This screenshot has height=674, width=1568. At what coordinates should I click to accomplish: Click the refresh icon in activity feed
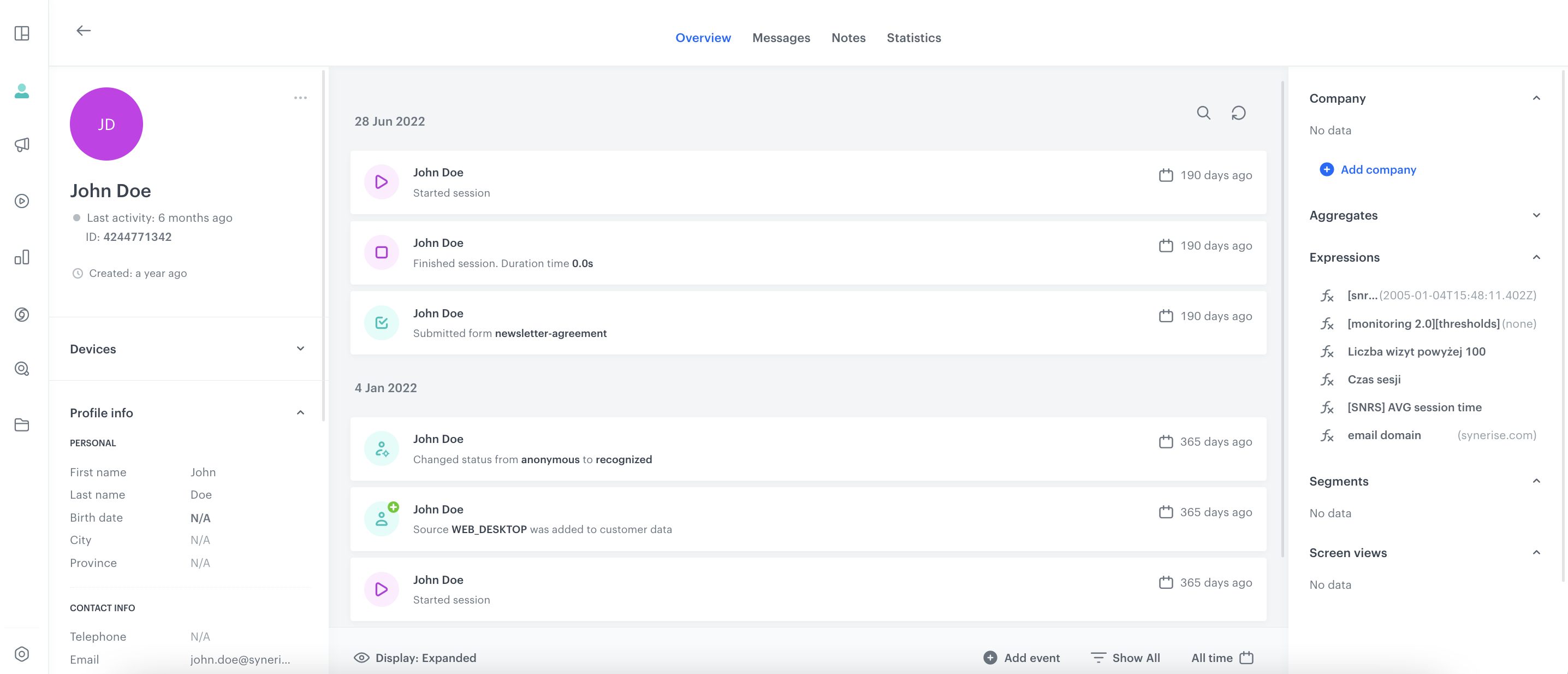(1239, 112)
